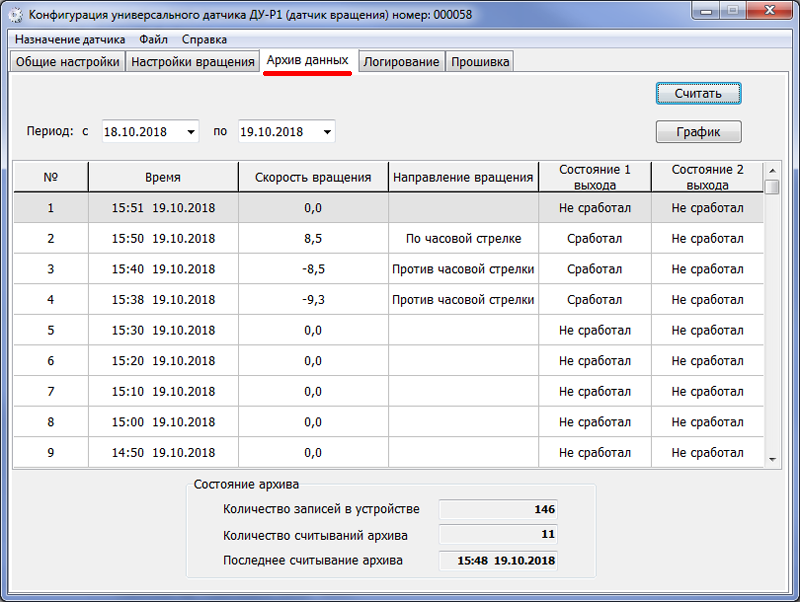
Task: Click the table scrollbar up arrow
Action: pos(772,170)
